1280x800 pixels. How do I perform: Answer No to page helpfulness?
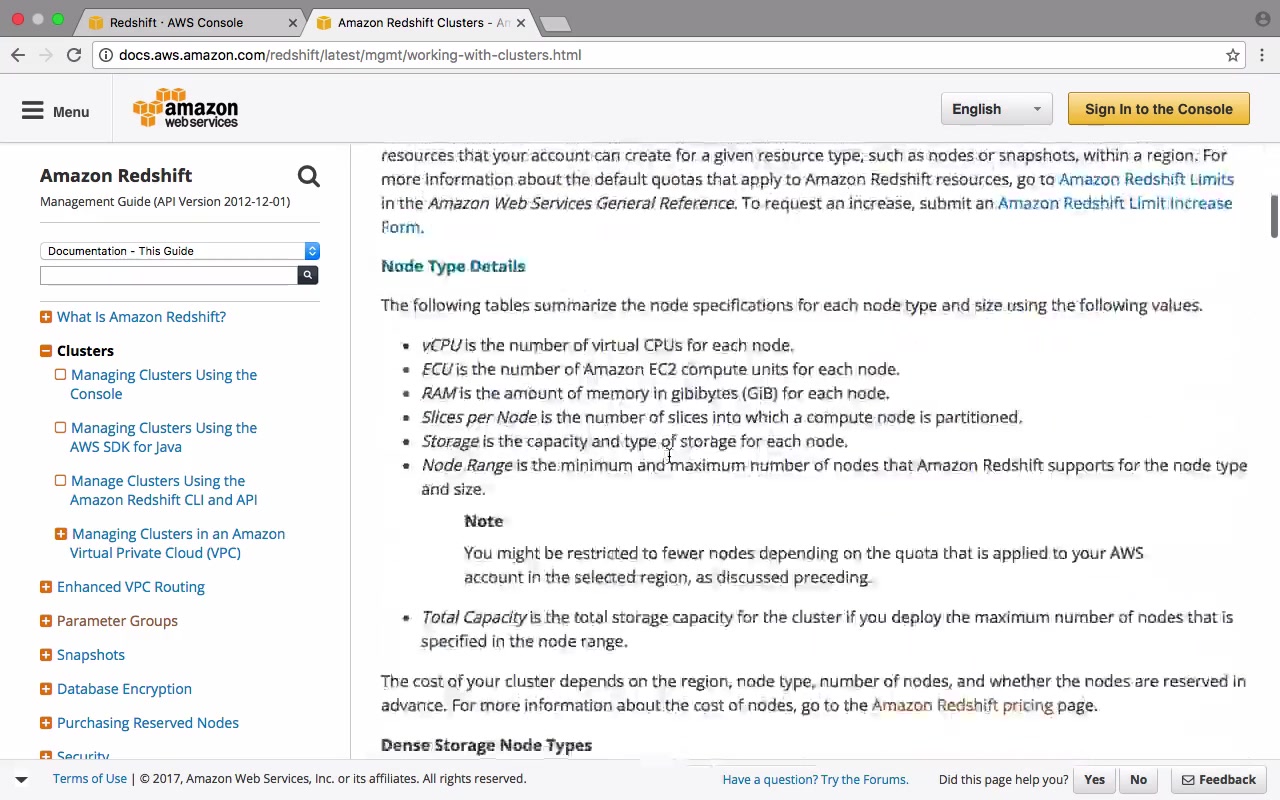click(x=1138, y=780)
